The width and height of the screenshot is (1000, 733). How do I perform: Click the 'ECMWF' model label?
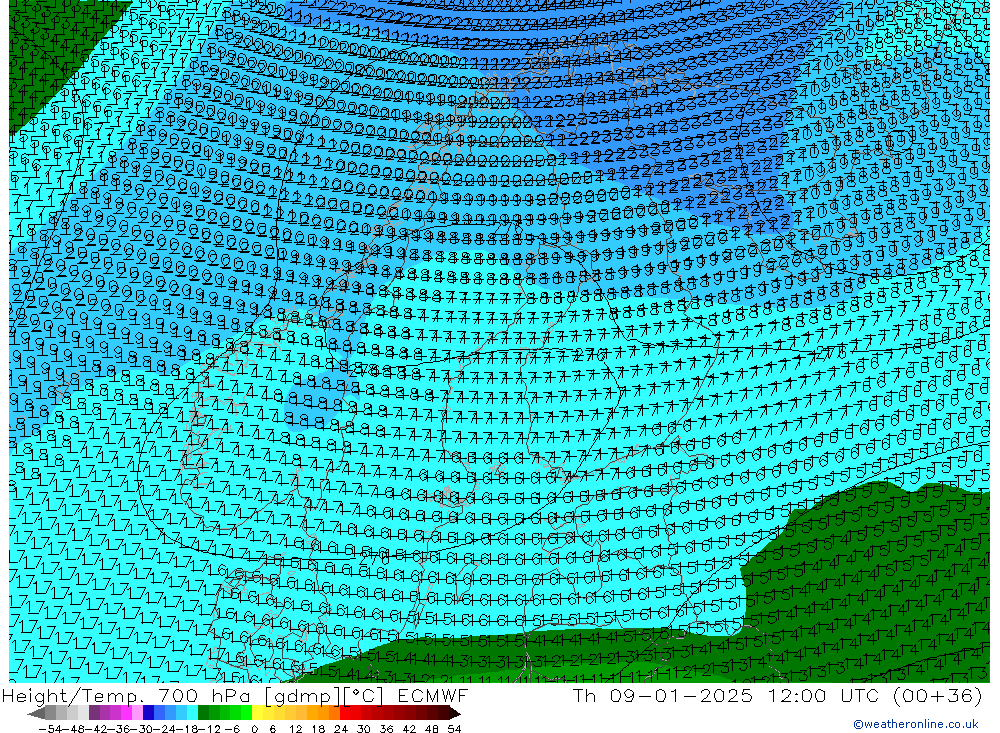click(432, 695)
